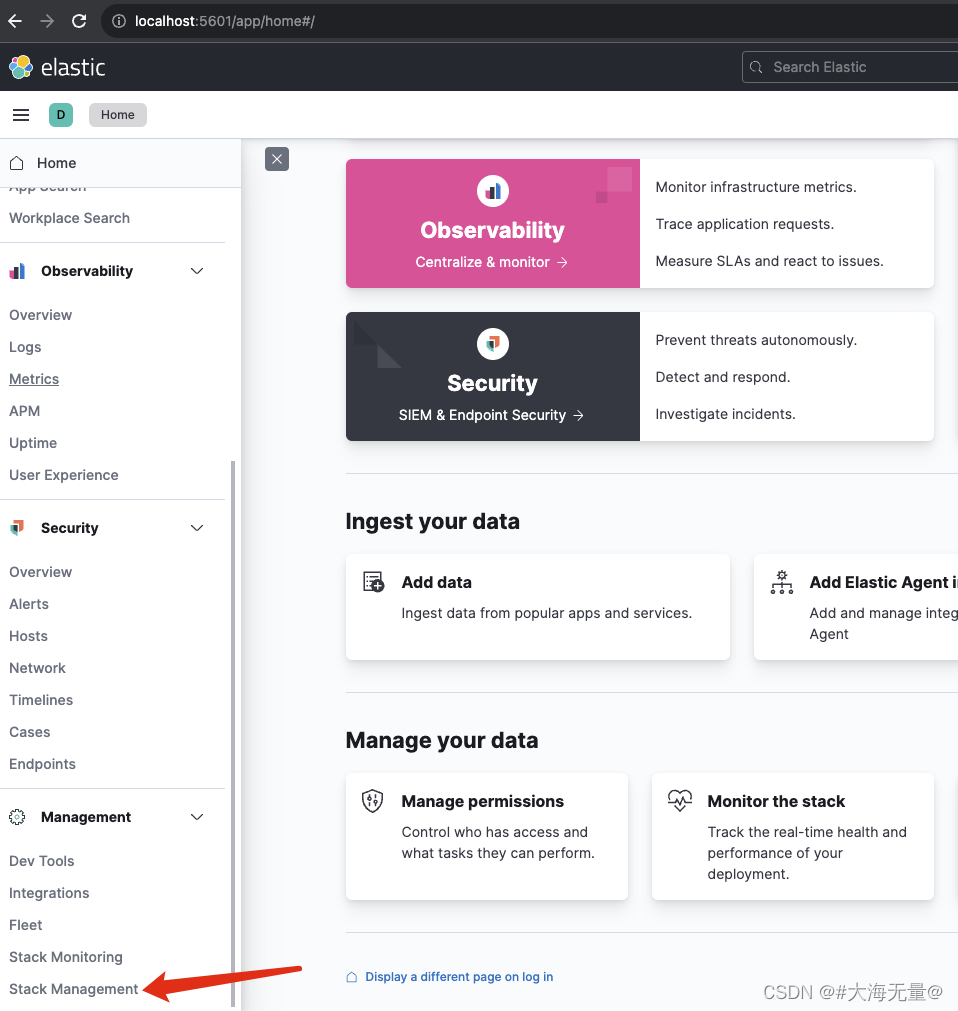Image resolution: width=958 pixels, height=1011 pixels.
Task: Click the Security shield icon in the sidebar
Action: (15, 527)
